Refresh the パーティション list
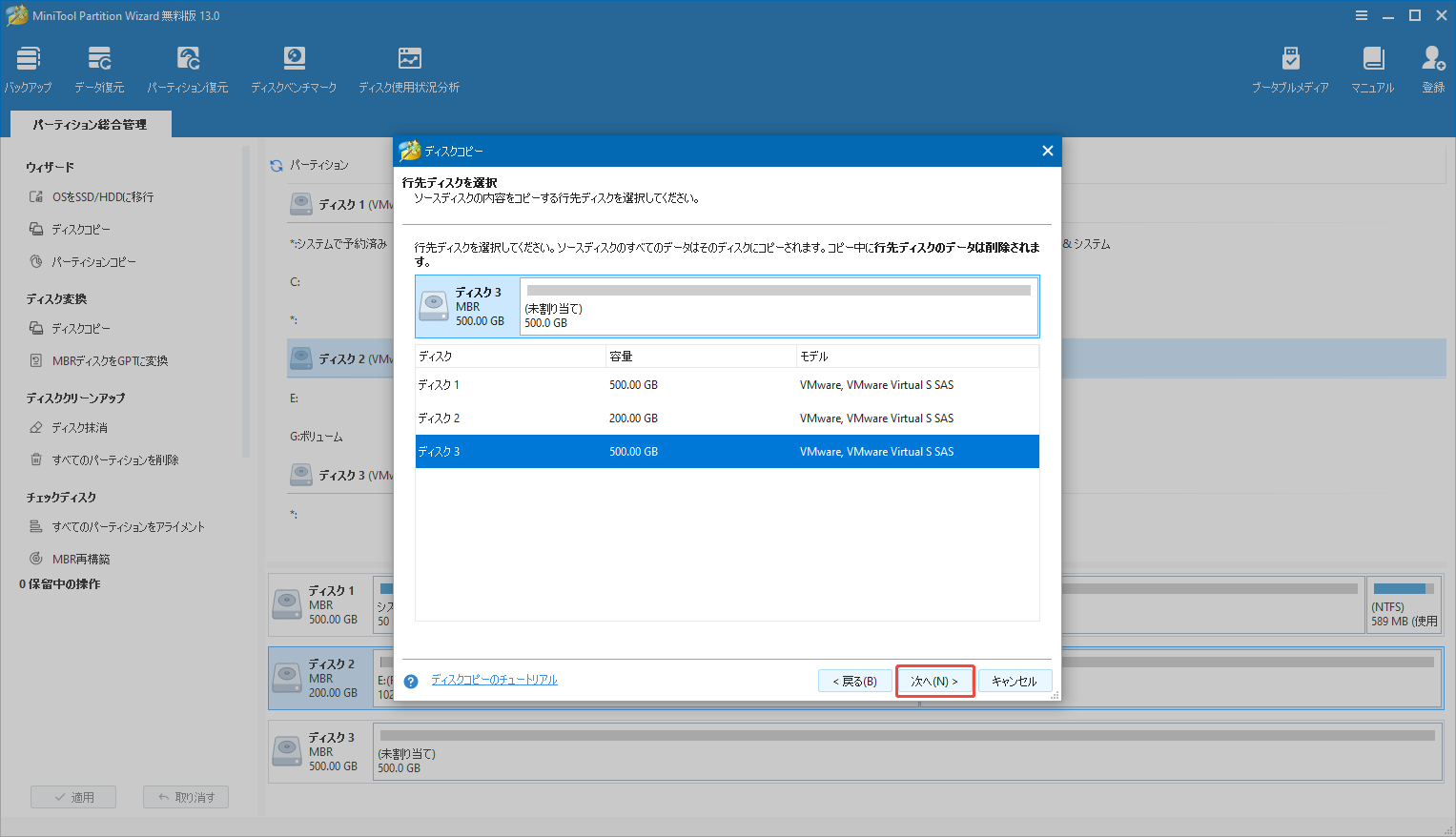 [x=276, y=164]
